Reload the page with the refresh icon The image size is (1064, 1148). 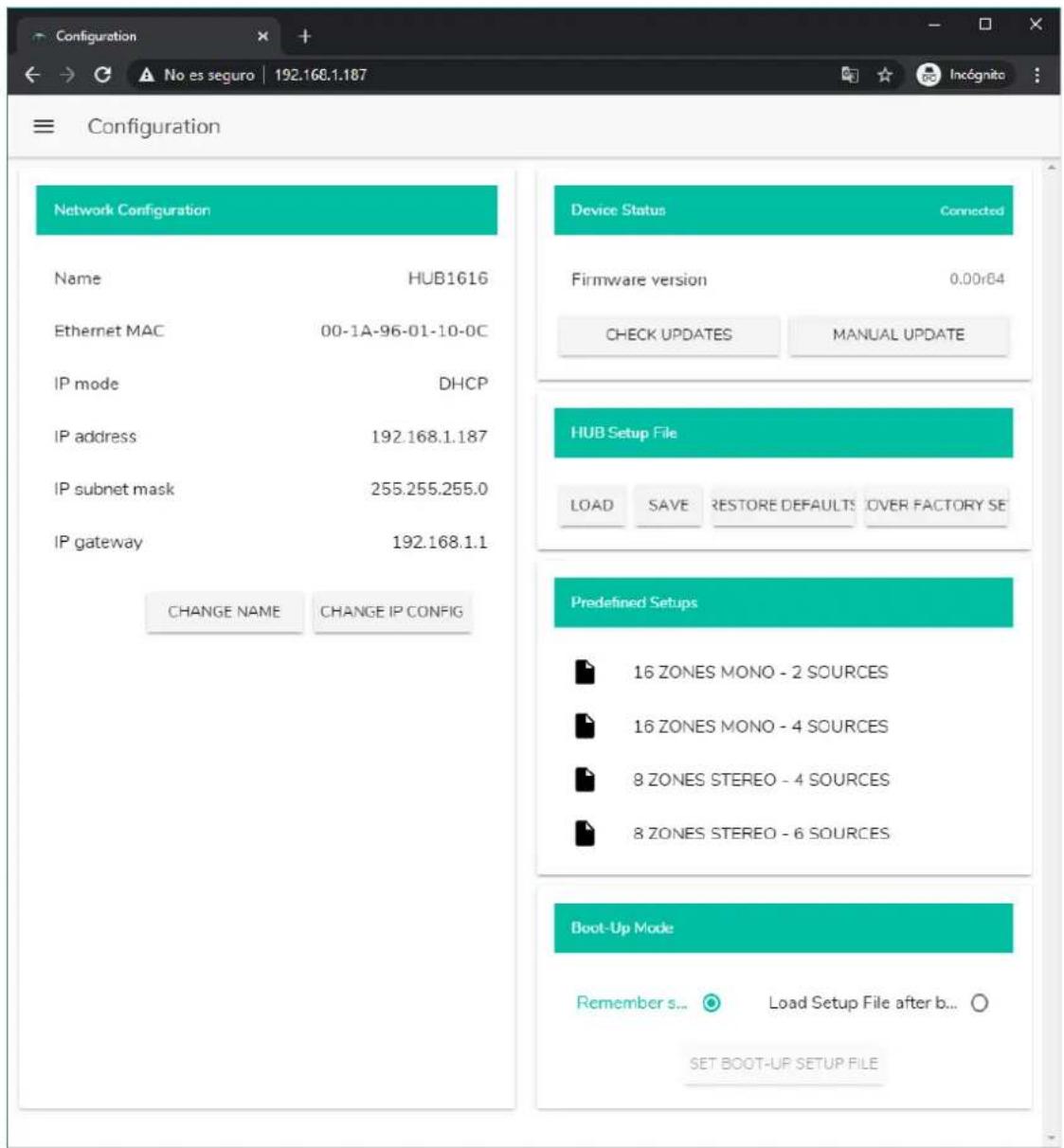pos(102,75)
